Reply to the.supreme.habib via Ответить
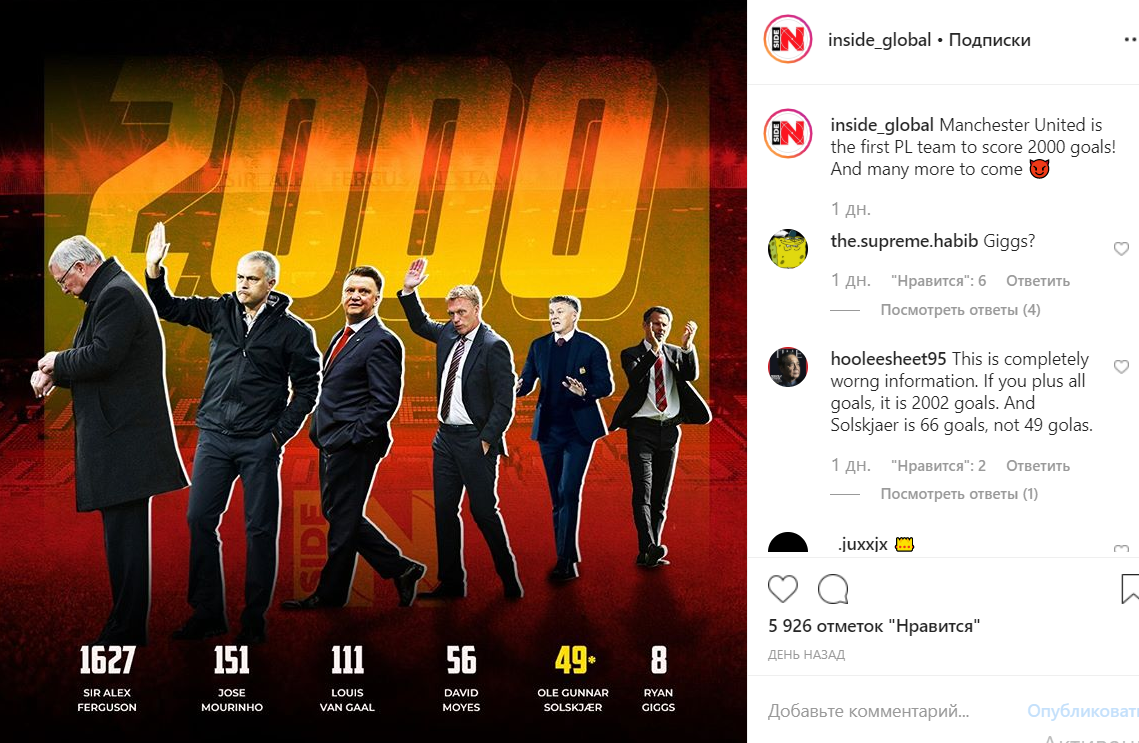The image size is (1139, 743). click(x=1037, y=281)
